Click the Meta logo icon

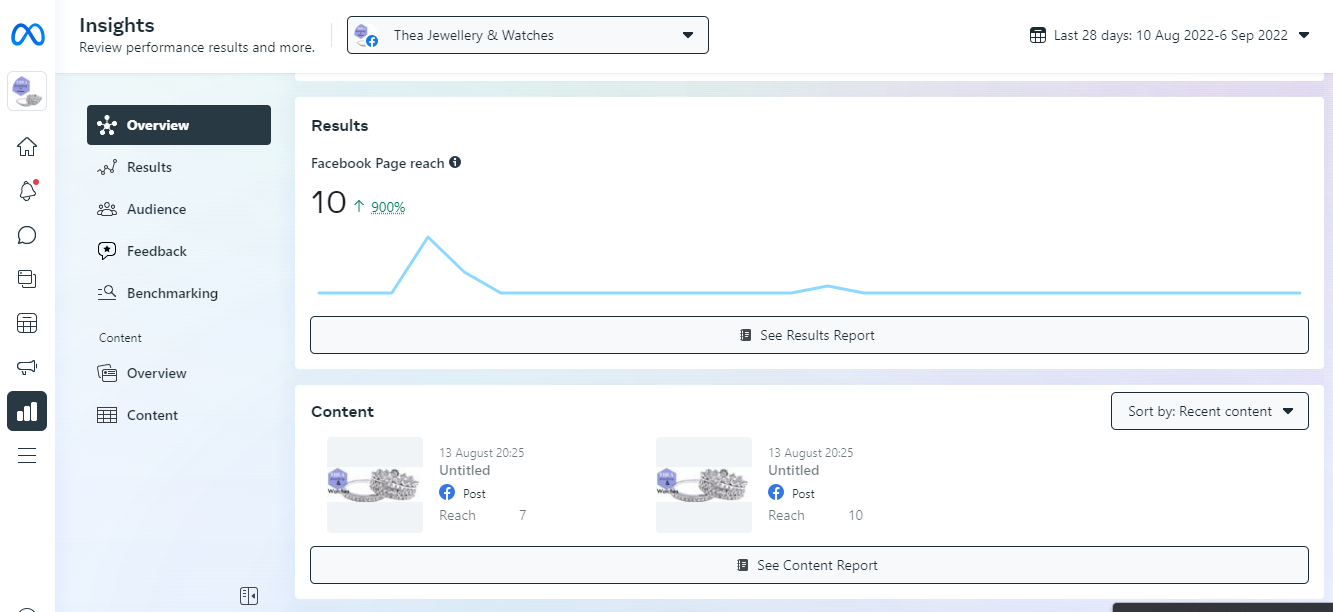click(x=27, y=35)
